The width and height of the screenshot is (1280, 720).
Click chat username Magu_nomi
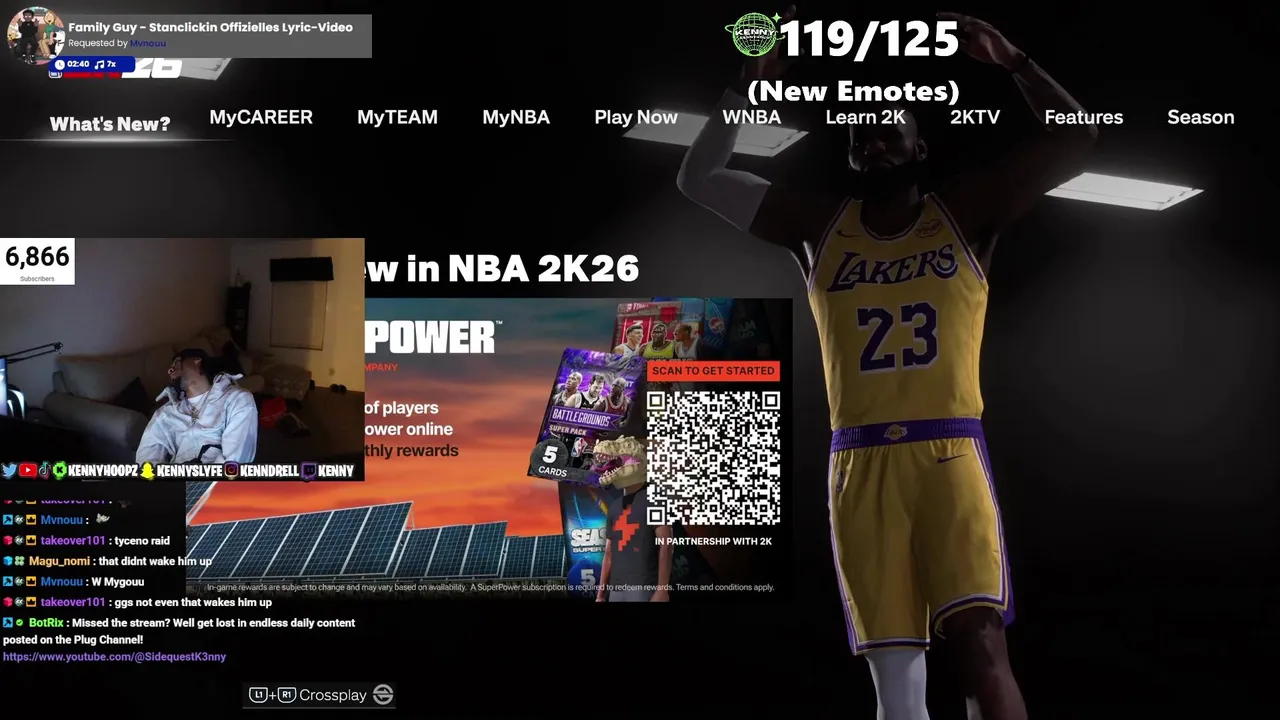(x=59, y=561)
